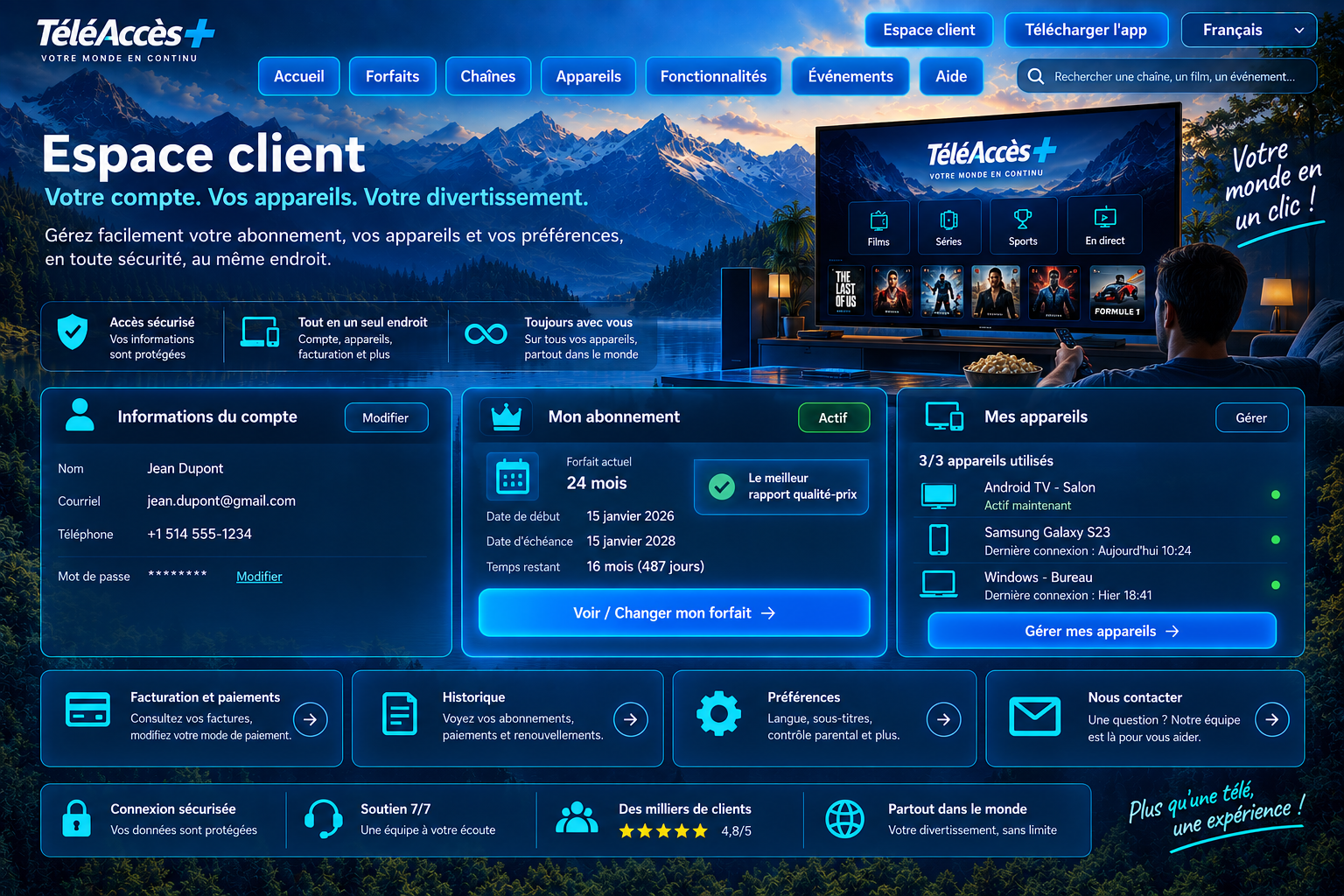The width and height of the screenshot is (1344, 896).
Task: Click the padlock icon for Connexion sécurisée
Action: [76, 819]
